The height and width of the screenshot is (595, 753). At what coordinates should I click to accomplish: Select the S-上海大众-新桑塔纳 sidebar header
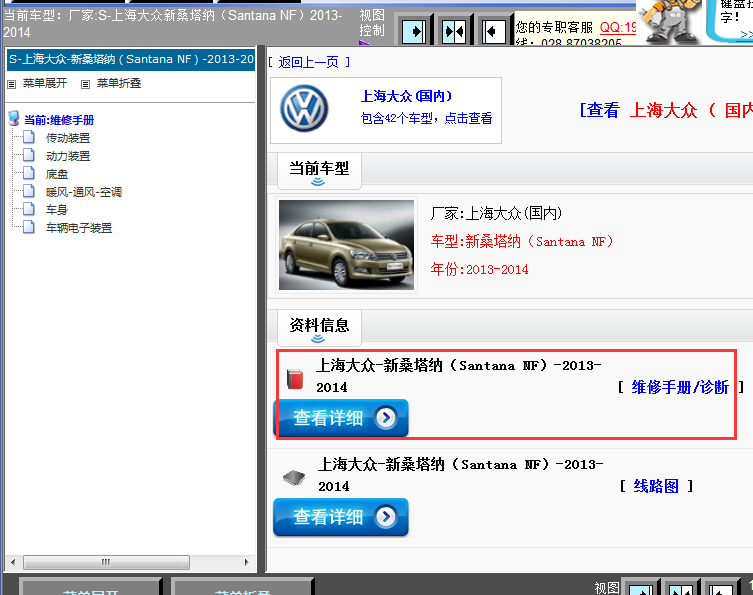pyautogui.click(x=131, y=60)
